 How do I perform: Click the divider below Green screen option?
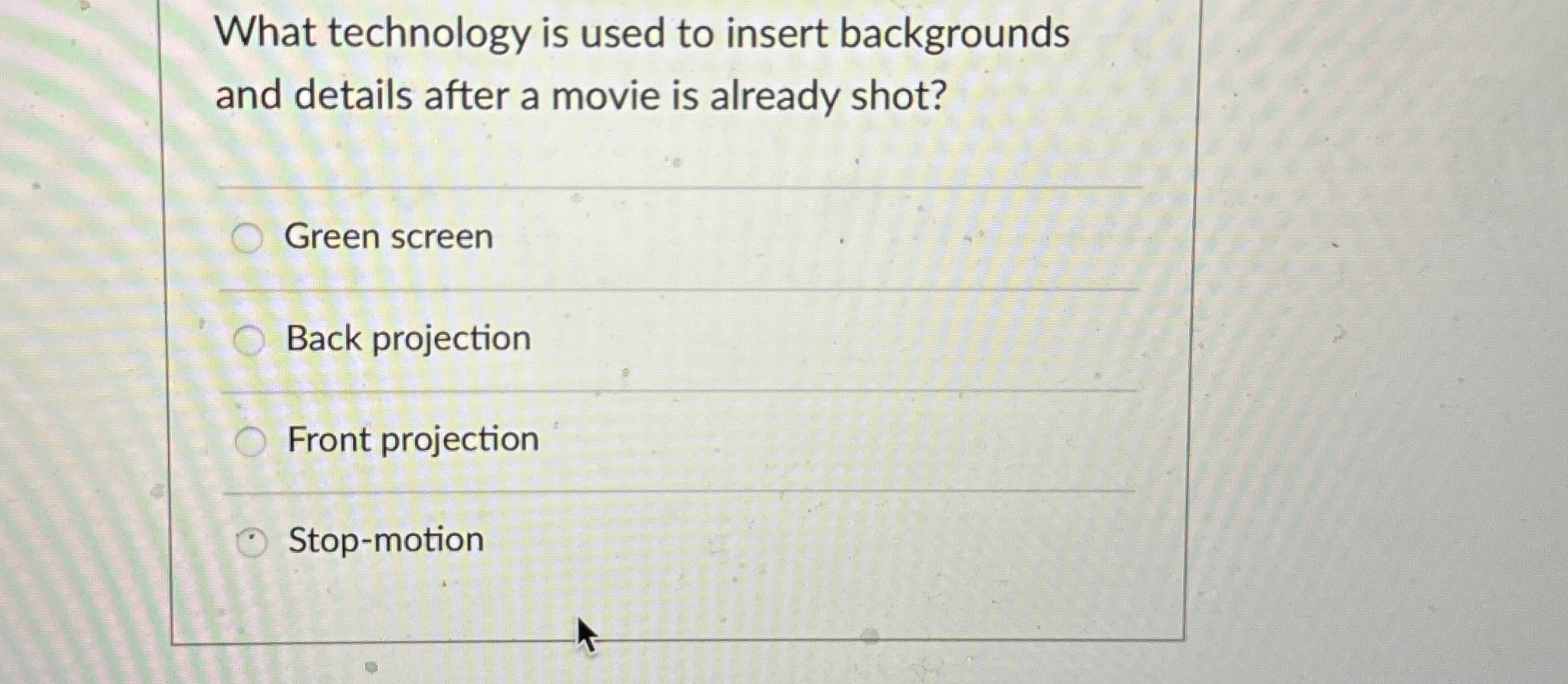tap(675, 290)
